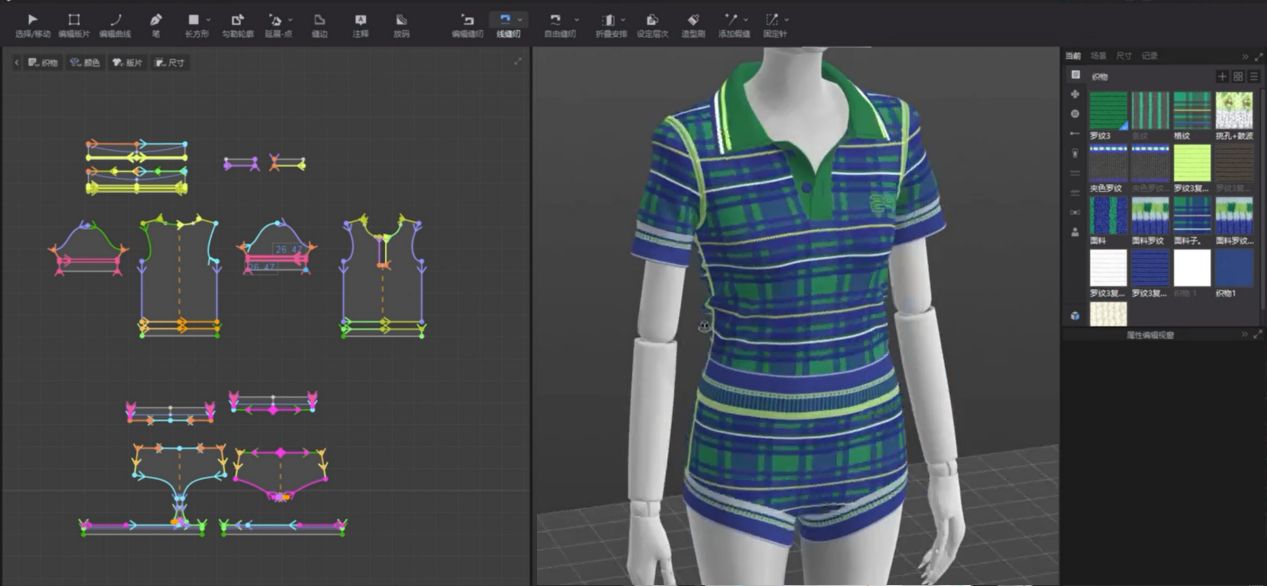Switch to the 场景 tab

tap(1098, 56)
